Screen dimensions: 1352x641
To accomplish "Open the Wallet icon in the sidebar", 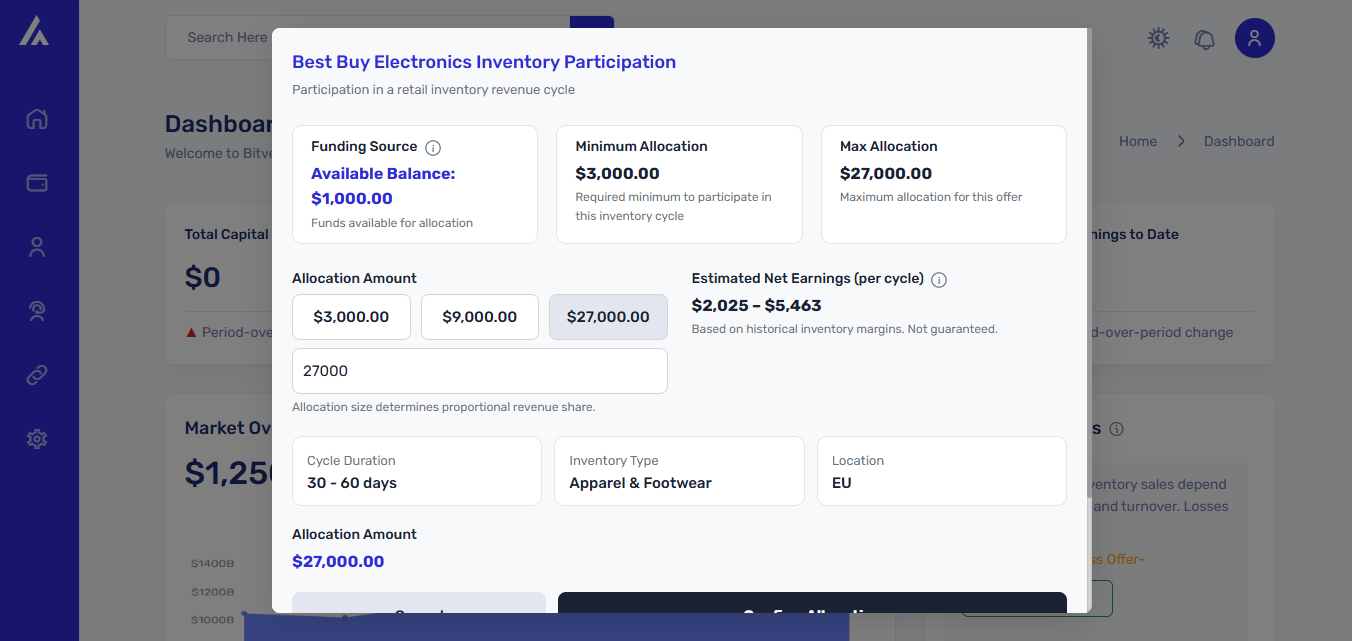I will click(36, 182).
